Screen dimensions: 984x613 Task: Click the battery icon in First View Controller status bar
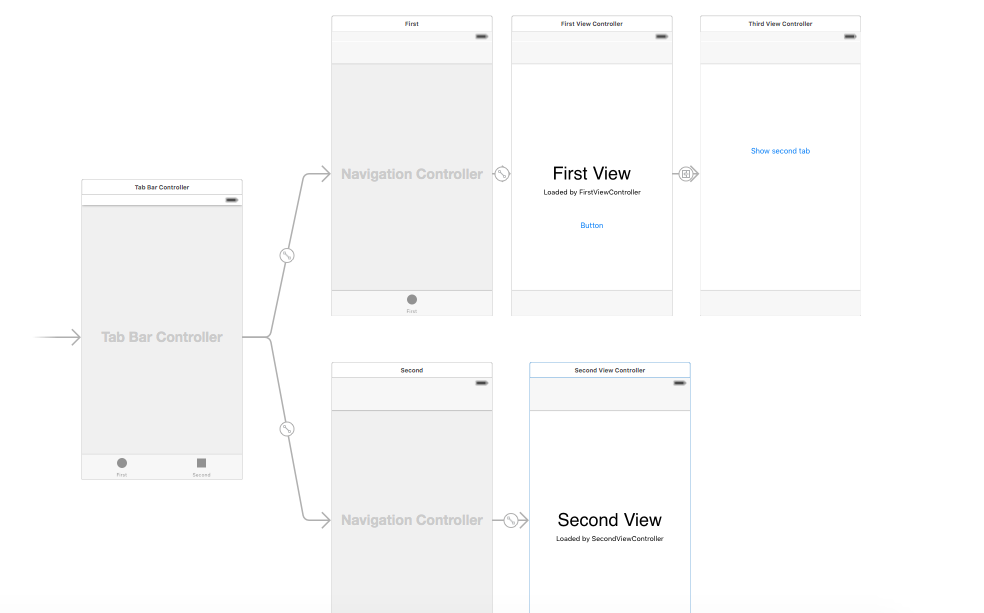tap(661, 36)
